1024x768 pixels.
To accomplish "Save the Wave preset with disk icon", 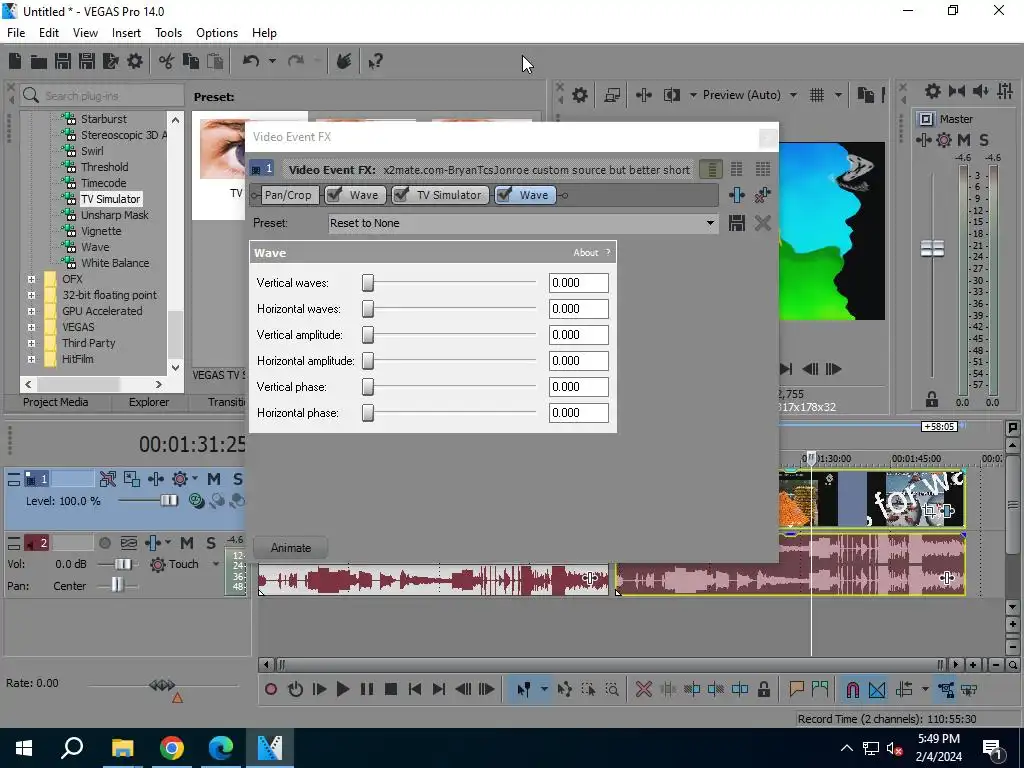I will pyautogui.click(x=737, y=223).
